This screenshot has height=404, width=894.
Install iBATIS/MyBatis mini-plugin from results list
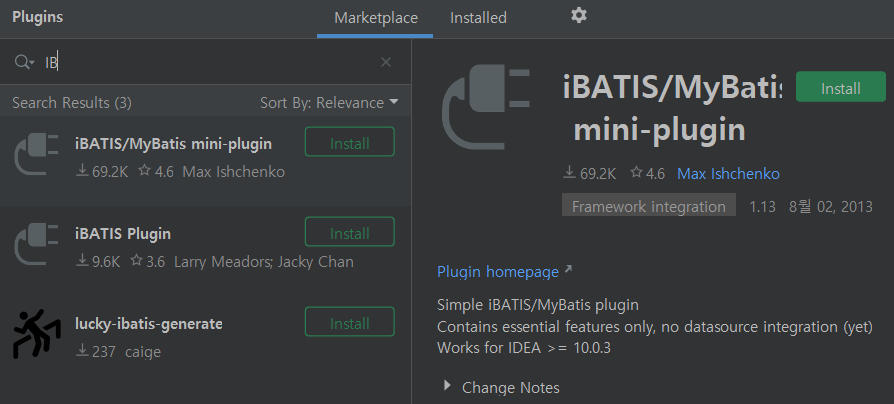tap(350, 142)
